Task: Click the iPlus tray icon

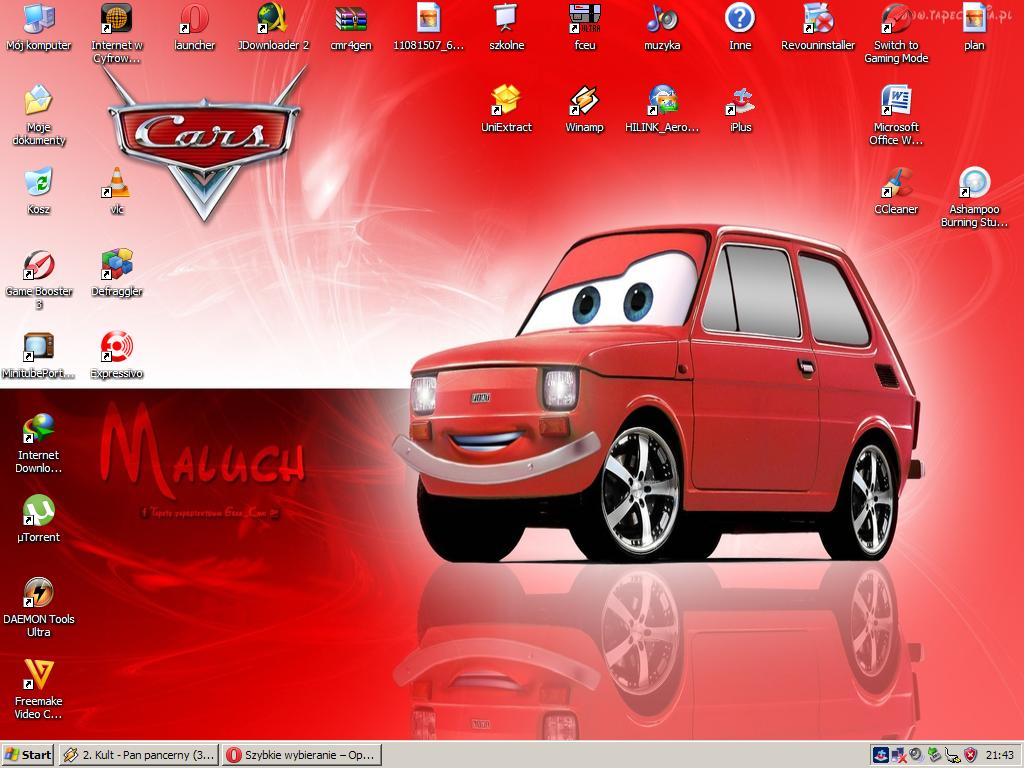Action: (x=880, y=756)
